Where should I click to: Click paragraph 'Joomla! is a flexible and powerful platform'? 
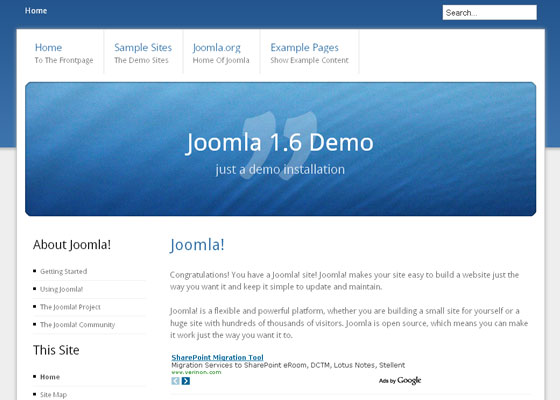349,323
